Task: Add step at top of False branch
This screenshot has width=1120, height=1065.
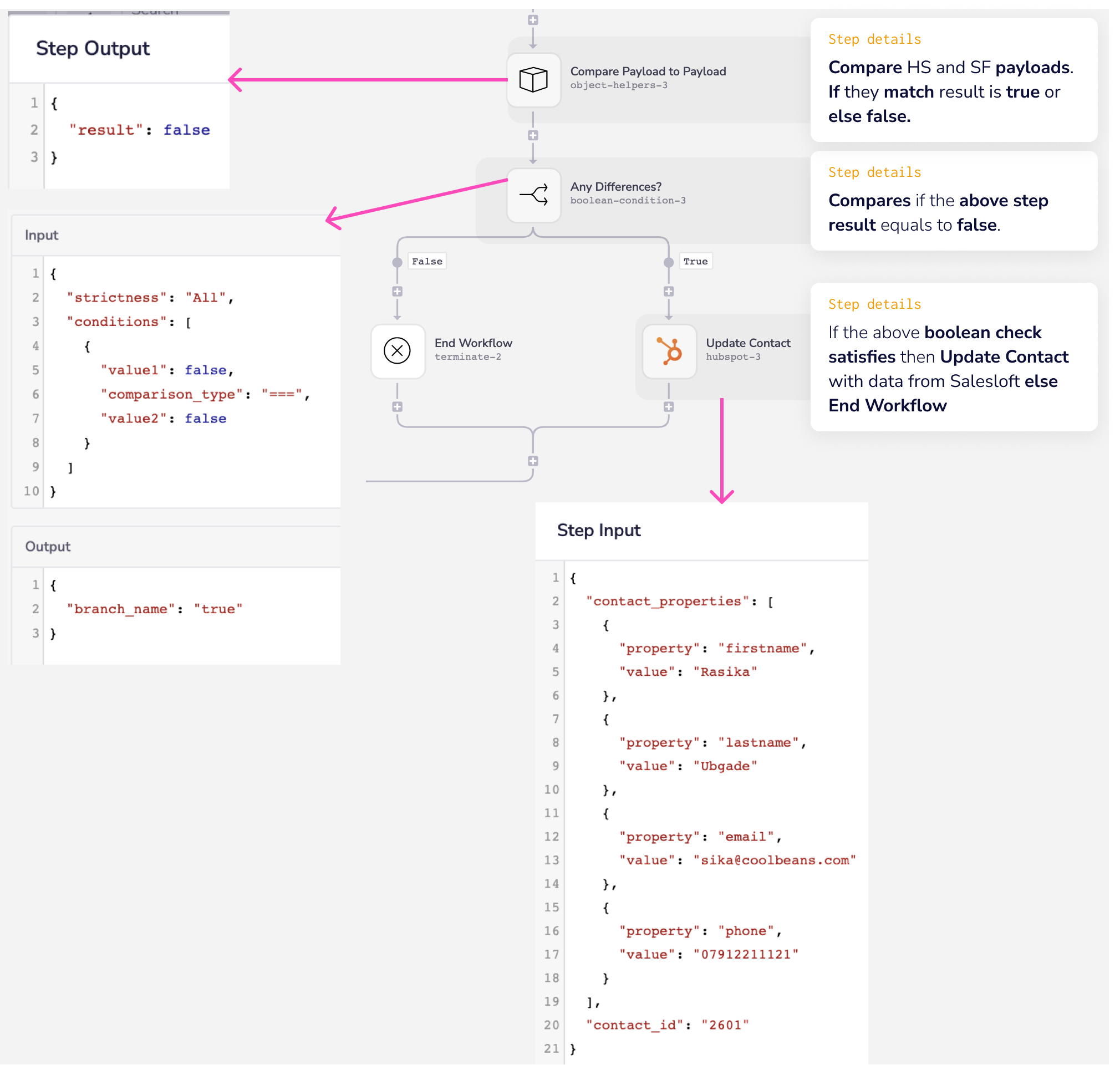Action: (397, 291)
